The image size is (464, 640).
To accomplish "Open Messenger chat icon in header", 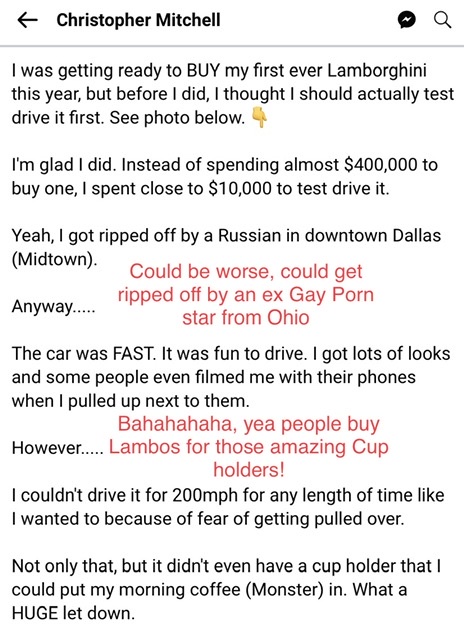I will point(406,20).
